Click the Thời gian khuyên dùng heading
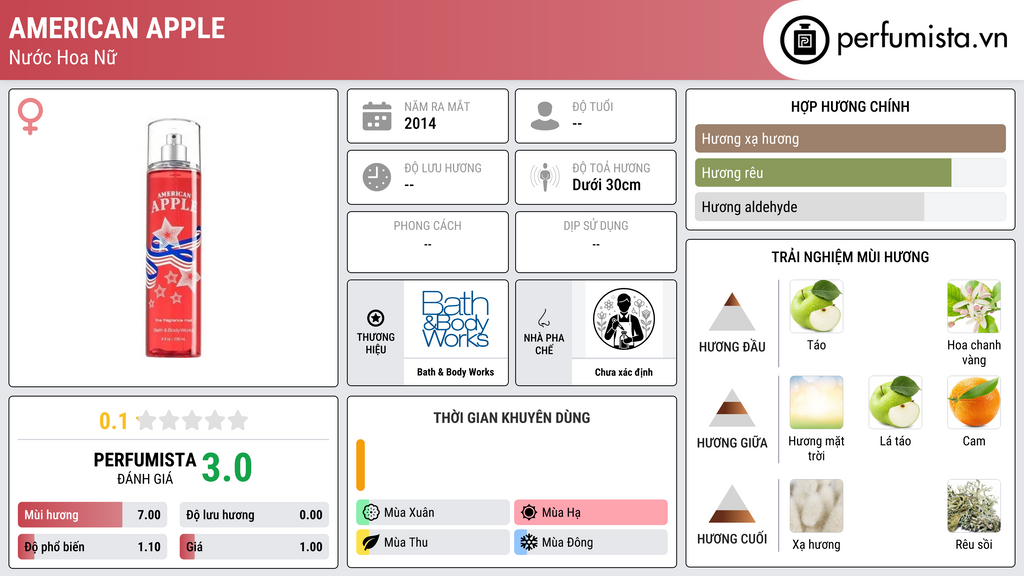The height and width of the screenshot is (576, 1024). point(511,417)
